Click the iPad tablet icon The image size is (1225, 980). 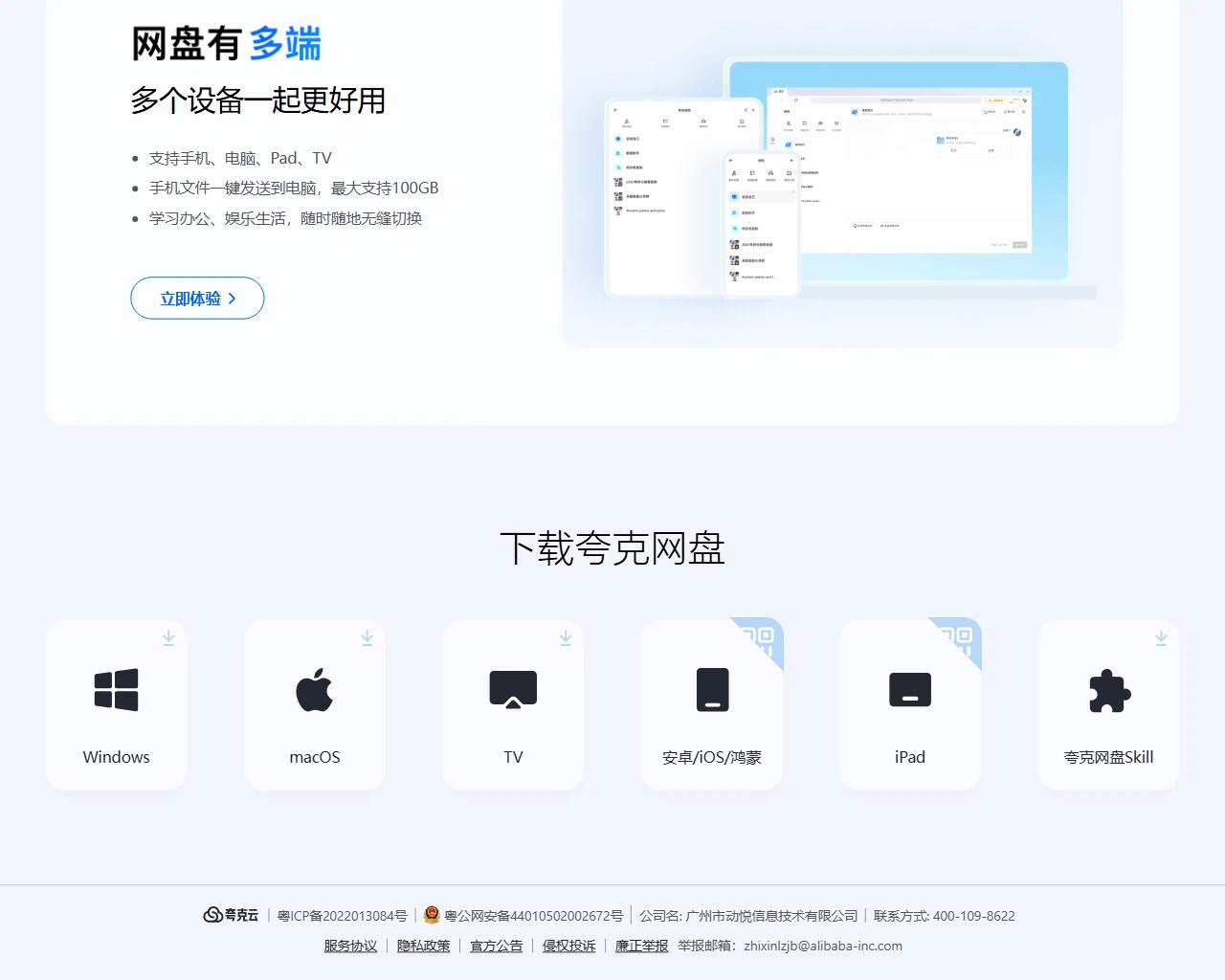click(910, 689)
